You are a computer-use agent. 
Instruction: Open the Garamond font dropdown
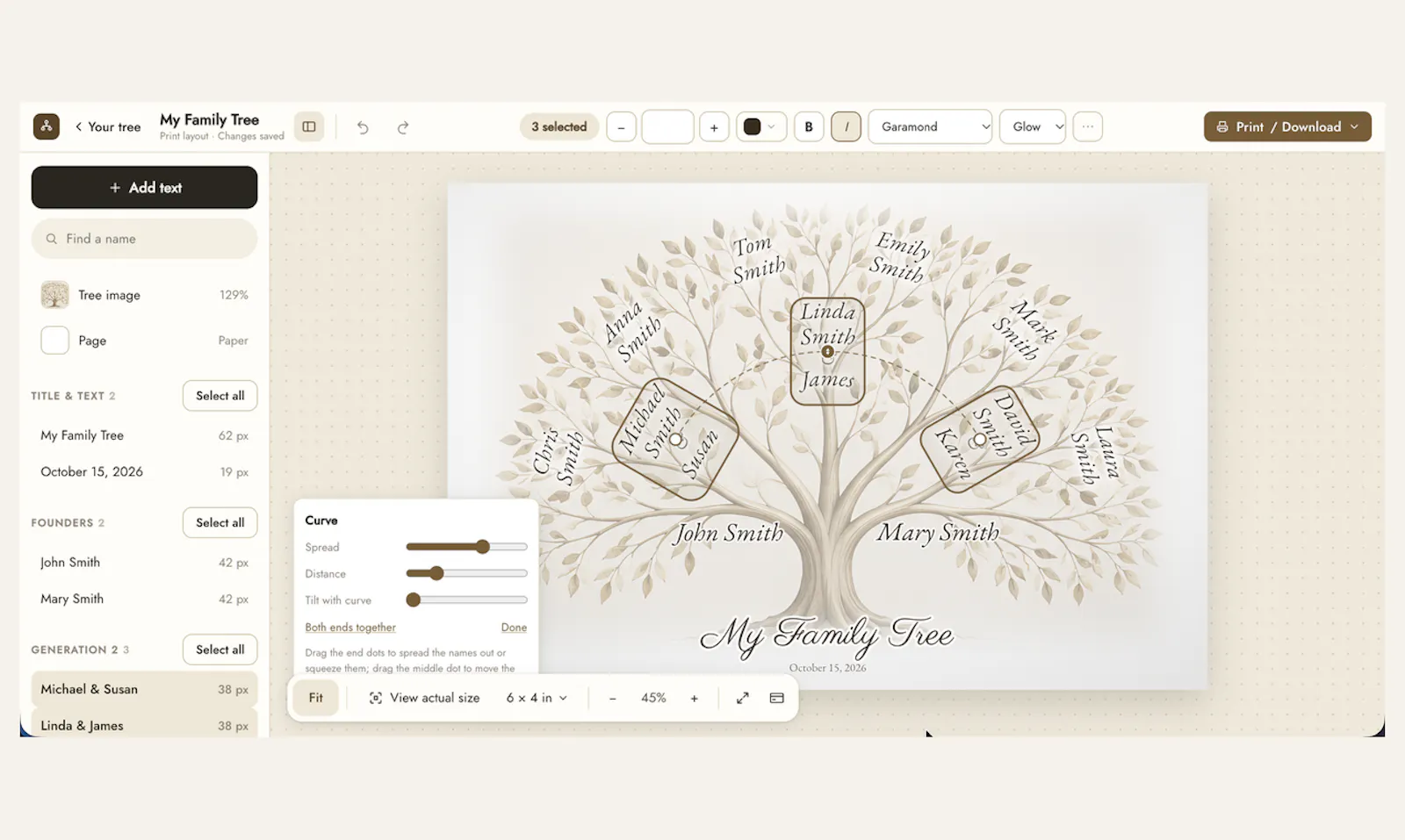[930, 126]
